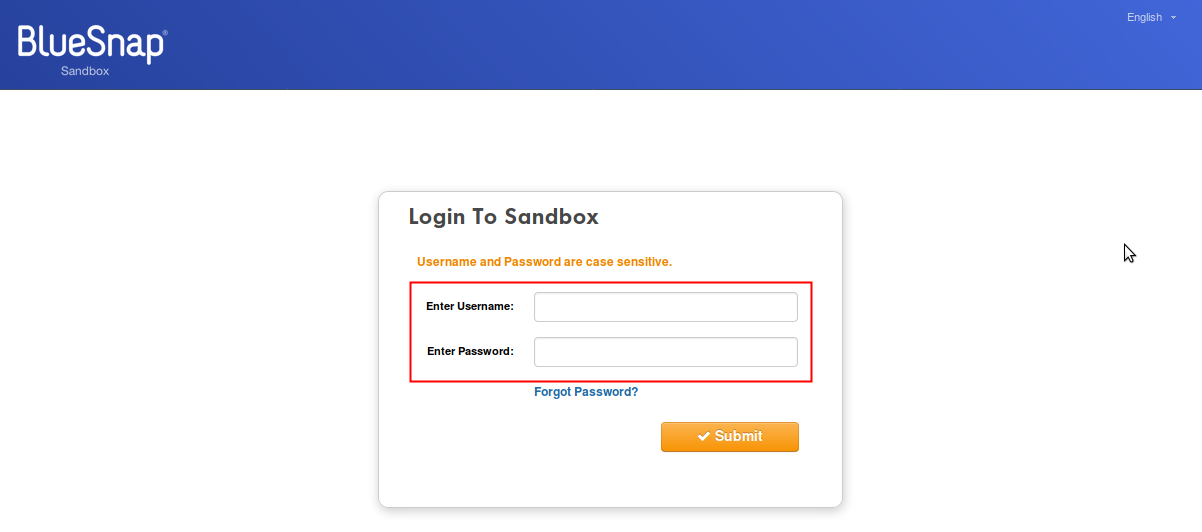1202x532 pixels.
Task: Click the "Login To Sandbox" heading
Action: click(x=503, y=217)
